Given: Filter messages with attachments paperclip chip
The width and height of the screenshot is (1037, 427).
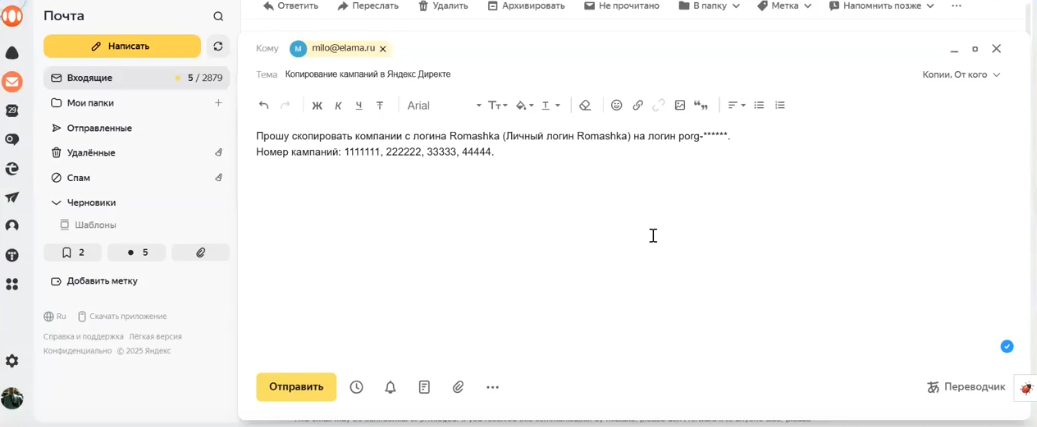Looking at the screenshot, I should [x=201, y=252].
